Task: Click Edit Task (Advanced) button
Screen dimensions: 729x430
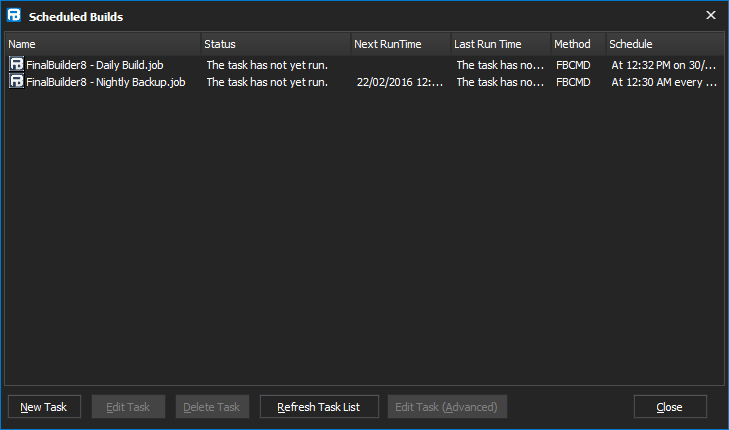Action: click(x=447, y=407)
